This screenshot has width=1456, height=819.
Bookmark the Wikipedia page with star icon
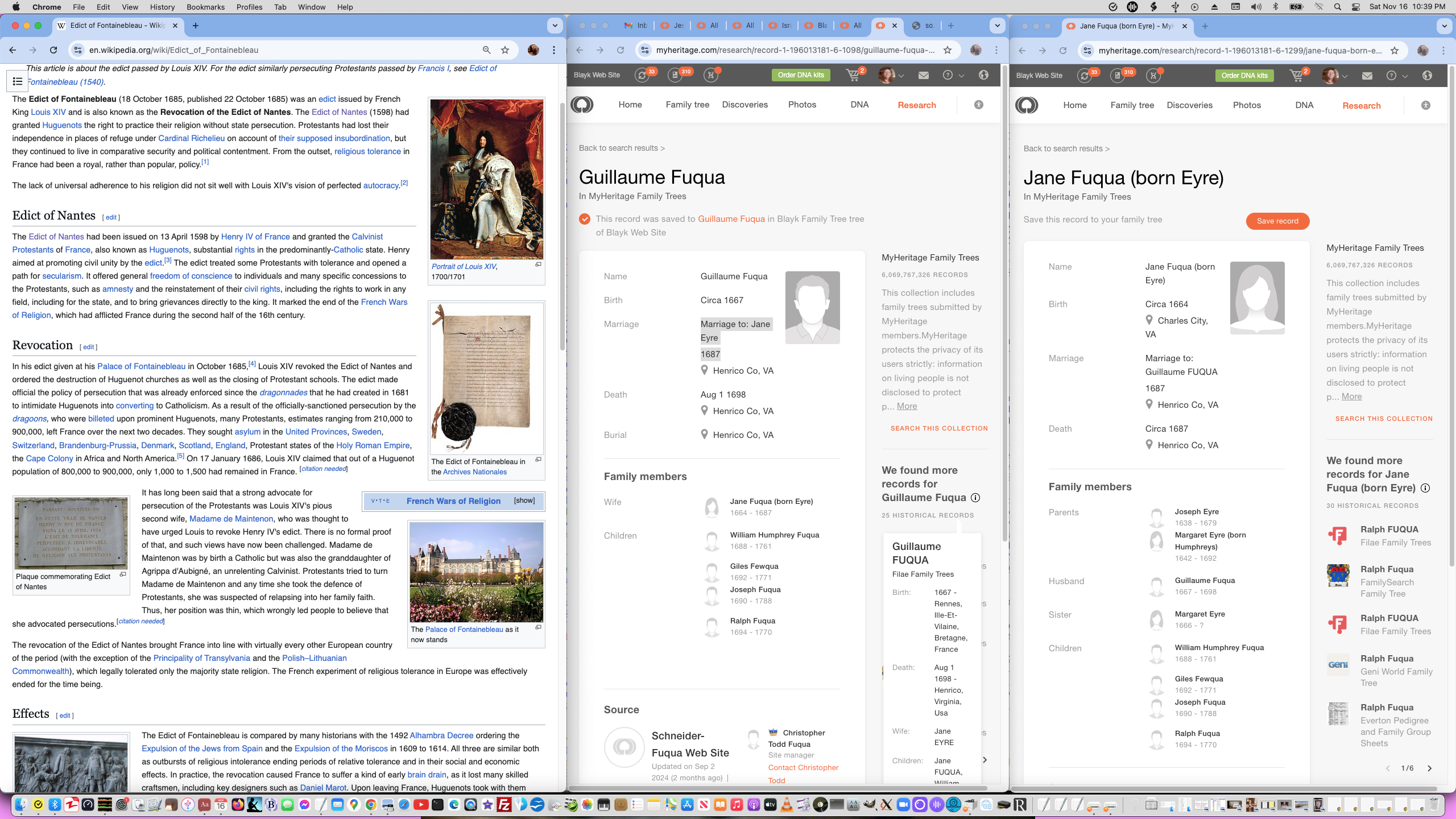505,50
